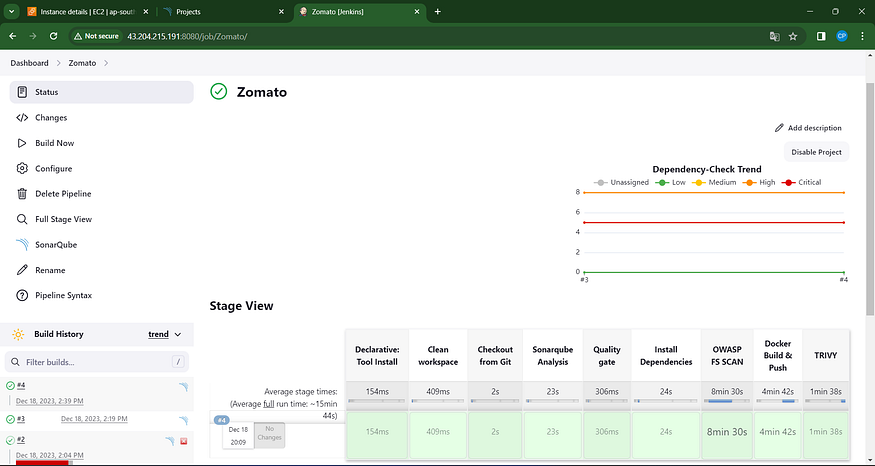
Task: Expand the chevron after Dashboard breadcrumb
Action: (x=58, y=63)
